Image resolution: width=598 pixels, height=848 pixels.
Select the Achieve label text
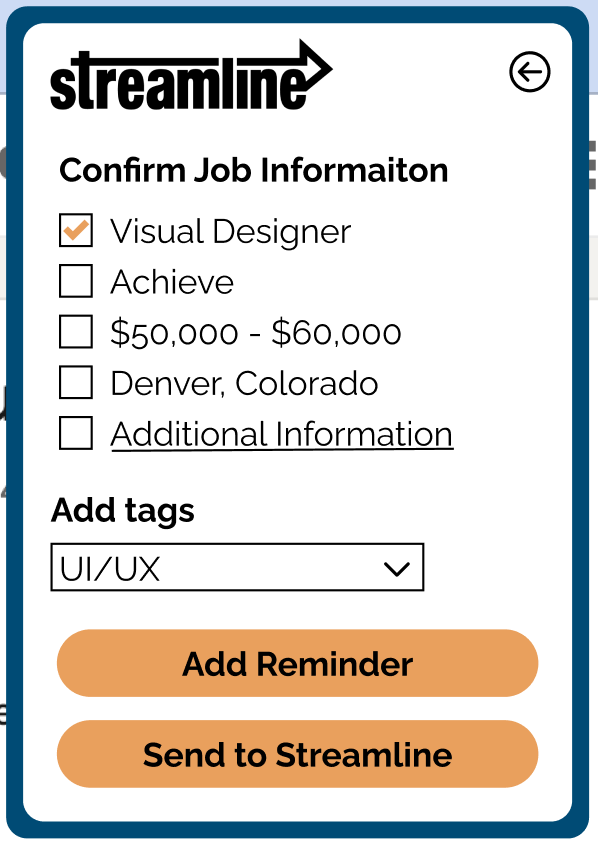coord(172,282)
